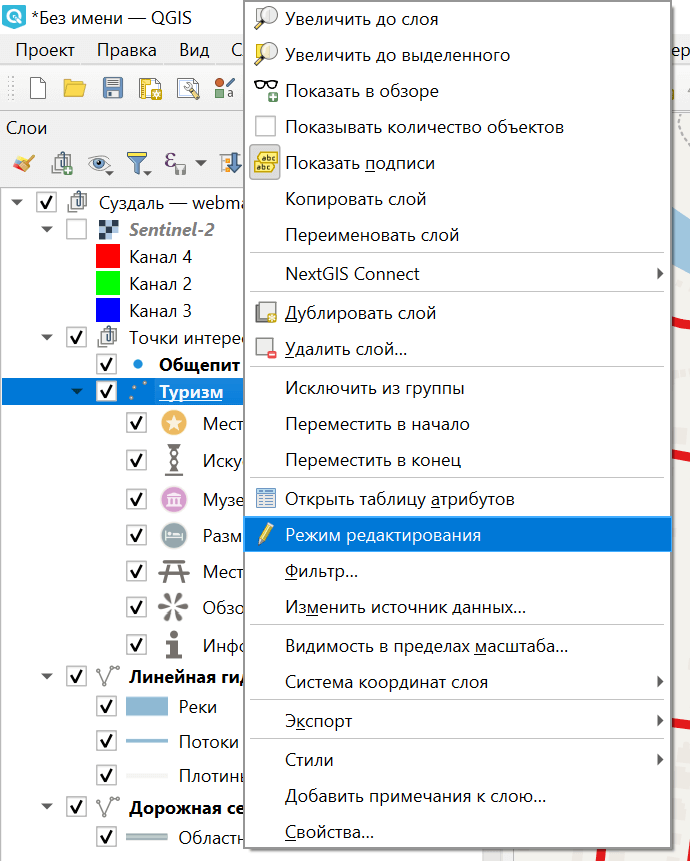Choose 'Система координат слоя' submenu
The width and height of the screenshot is (690, 861).
pos(457,682)
